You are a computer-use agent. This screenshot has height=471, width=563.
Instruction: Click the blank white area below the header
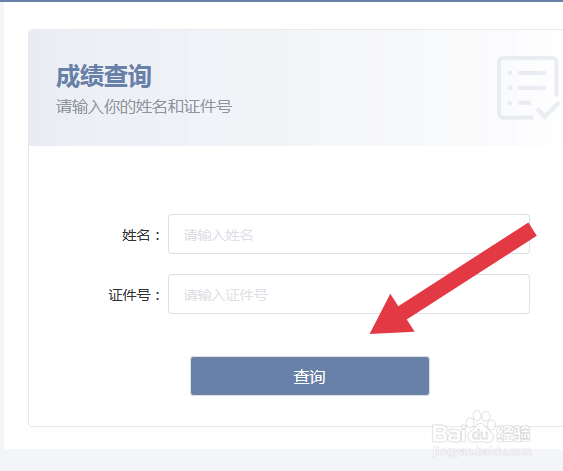287,179
